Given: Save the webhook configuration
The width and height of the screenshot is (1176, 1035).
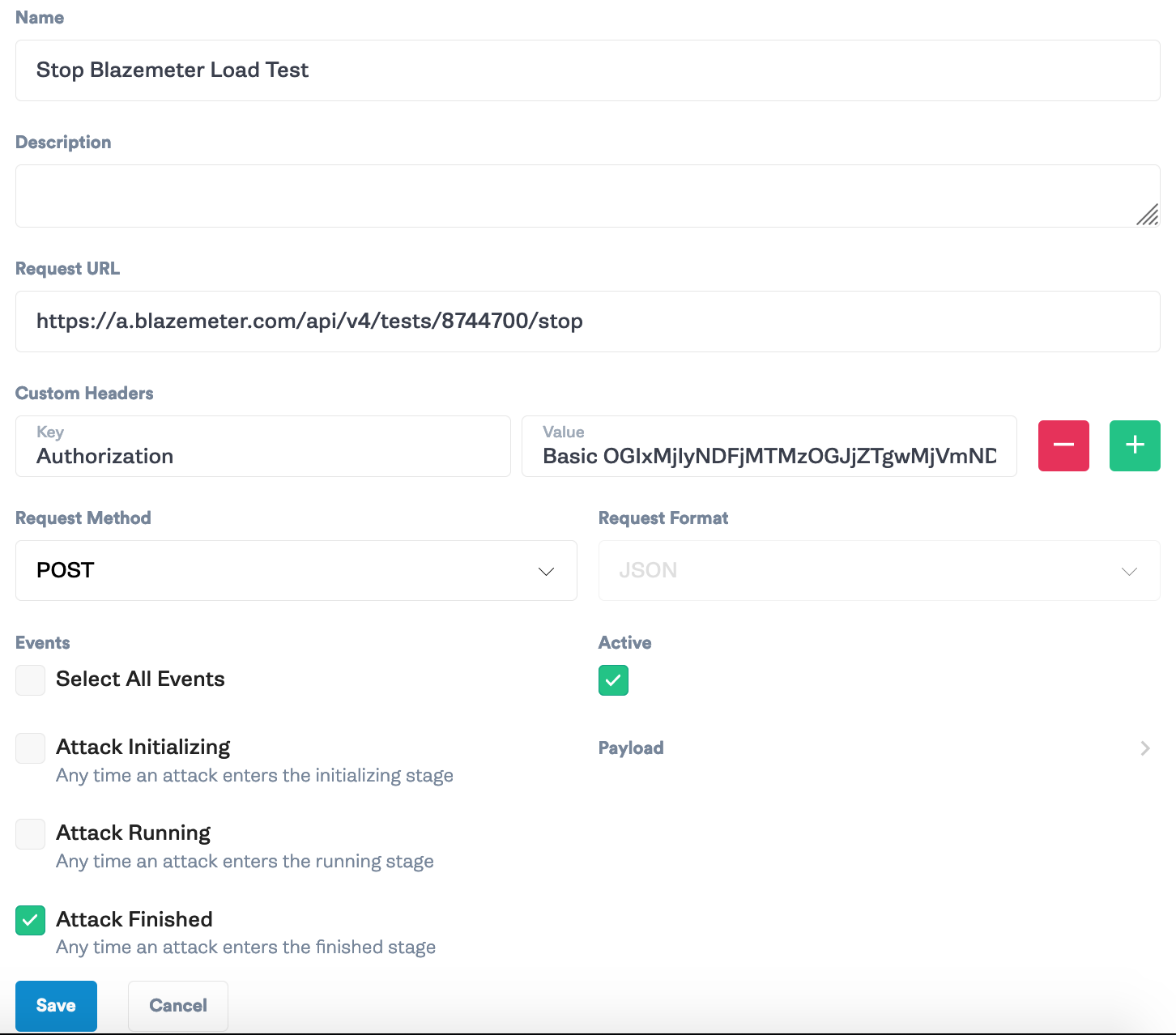Looking at the screenshot, I should click(x=56, y=1006).
